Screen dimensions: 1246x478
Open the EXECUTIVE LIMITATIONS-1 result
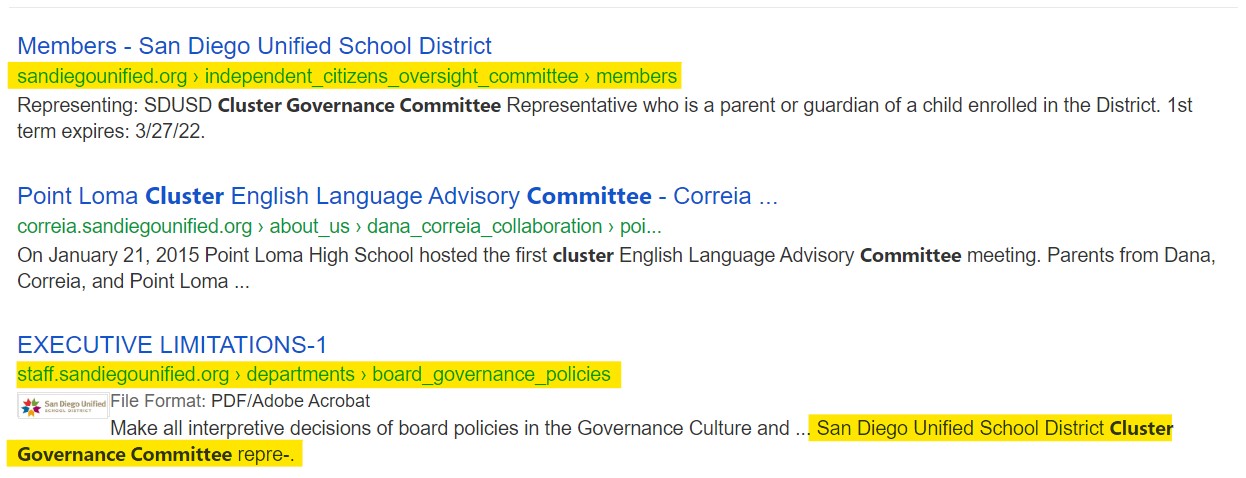(172, 346)
